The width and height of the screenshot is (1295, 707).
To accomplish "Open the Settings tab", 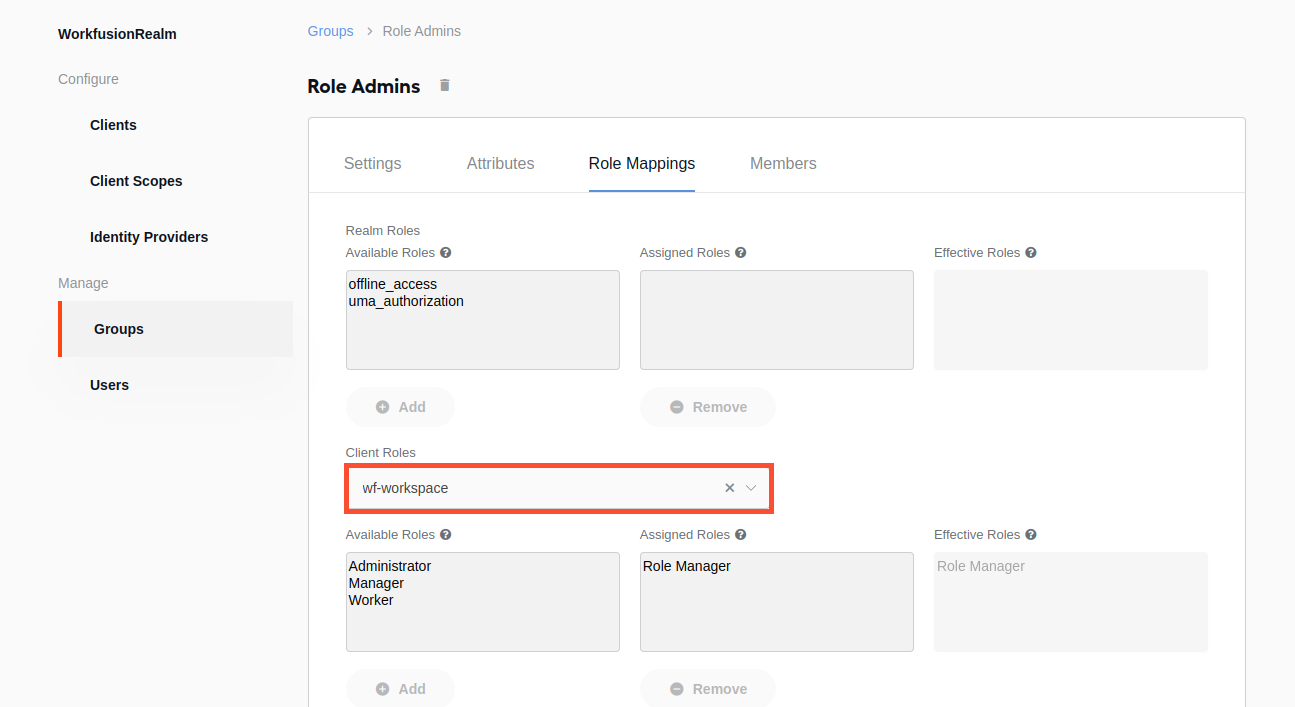I will click(x=373, y=164).
